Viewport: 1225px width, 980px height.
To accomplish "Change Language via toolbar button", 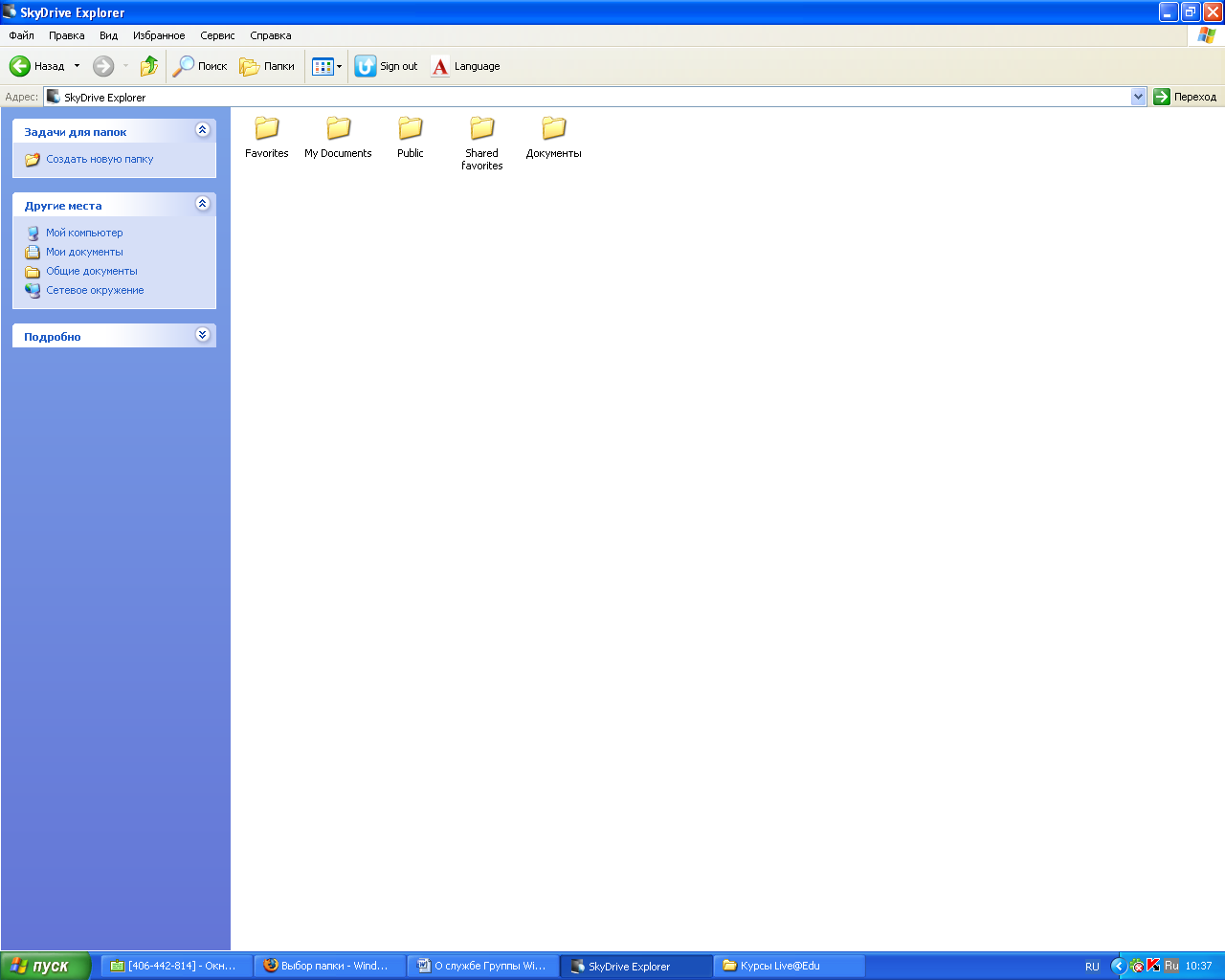I will click(x=465, y=66).
